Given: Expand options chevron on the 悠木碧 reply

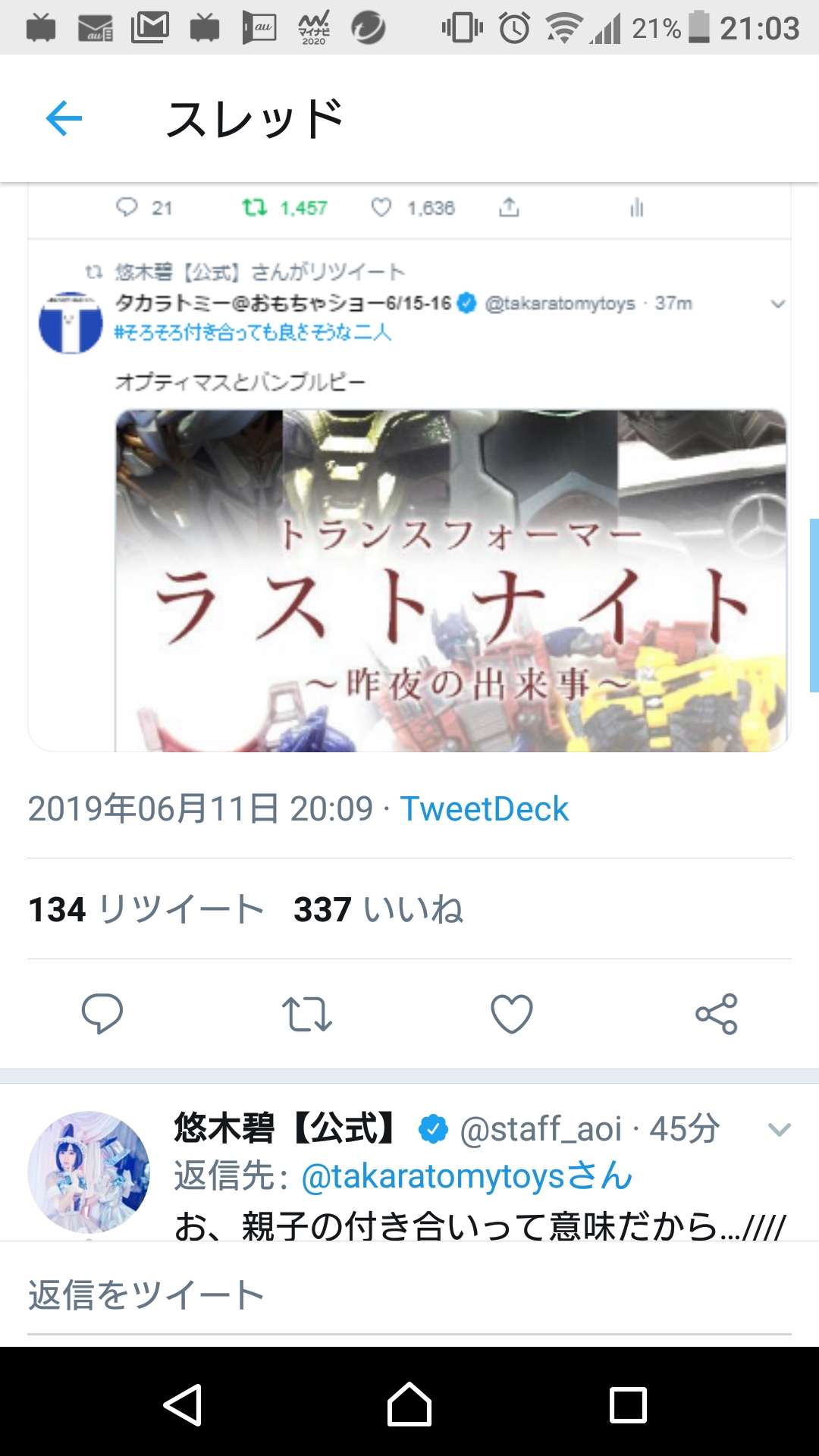Looking at the screenshot, I should [x=779, y=1130].
